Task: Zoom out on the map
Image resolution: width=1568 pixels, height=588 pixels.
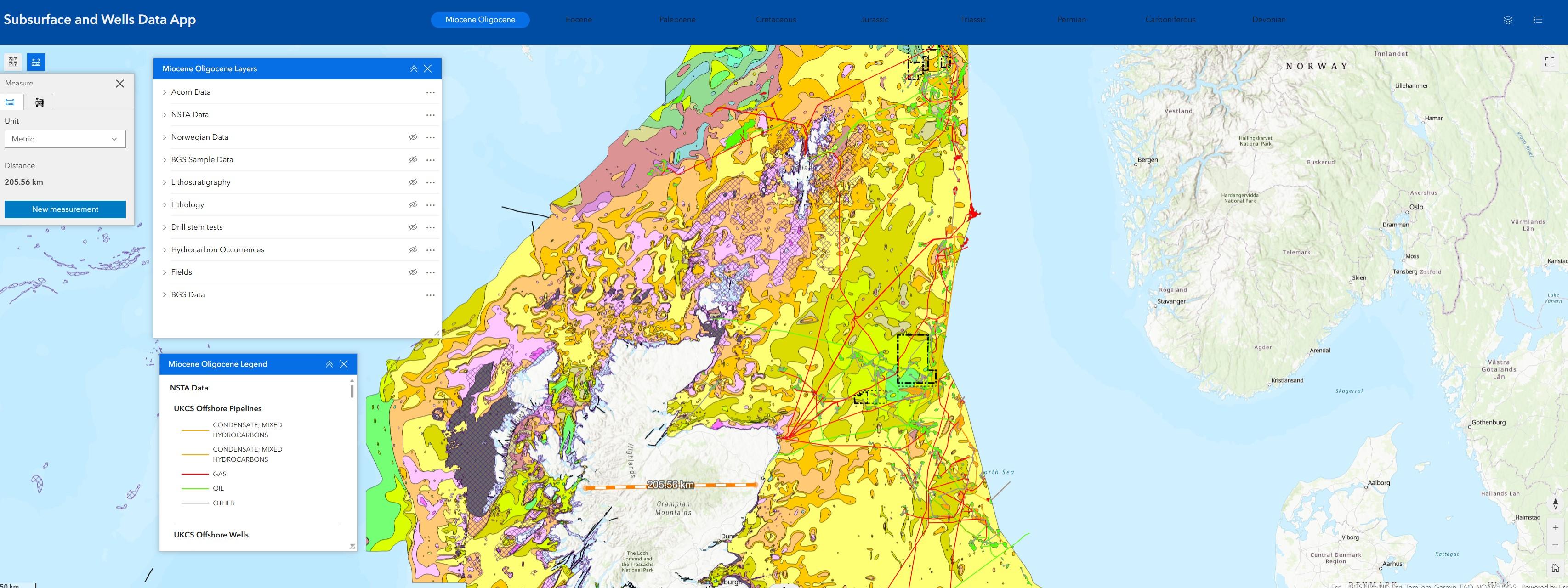Action: click(x=1555, y=545)
